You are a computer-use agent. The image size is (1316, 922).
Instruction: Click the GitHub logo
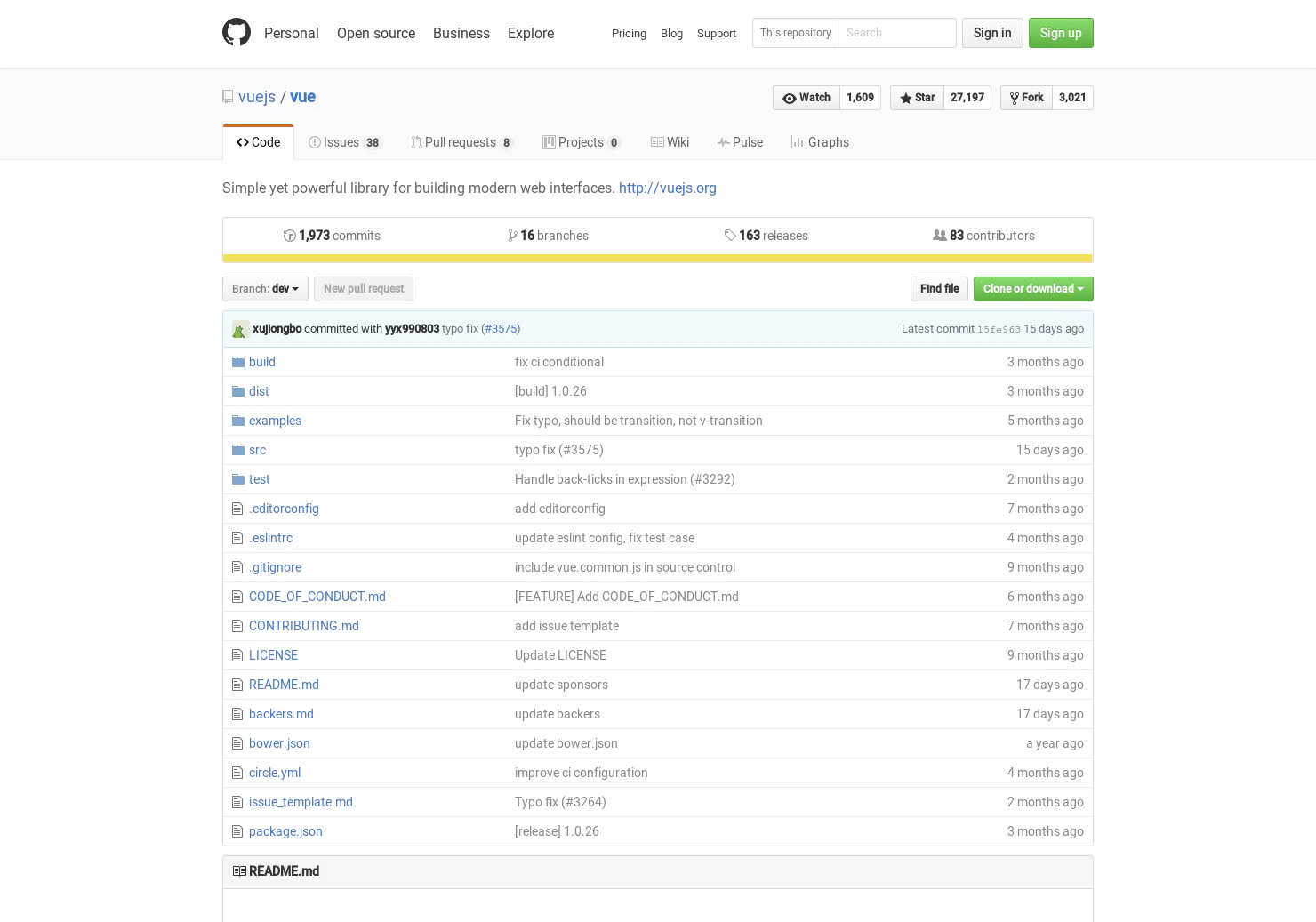point(237,32)
